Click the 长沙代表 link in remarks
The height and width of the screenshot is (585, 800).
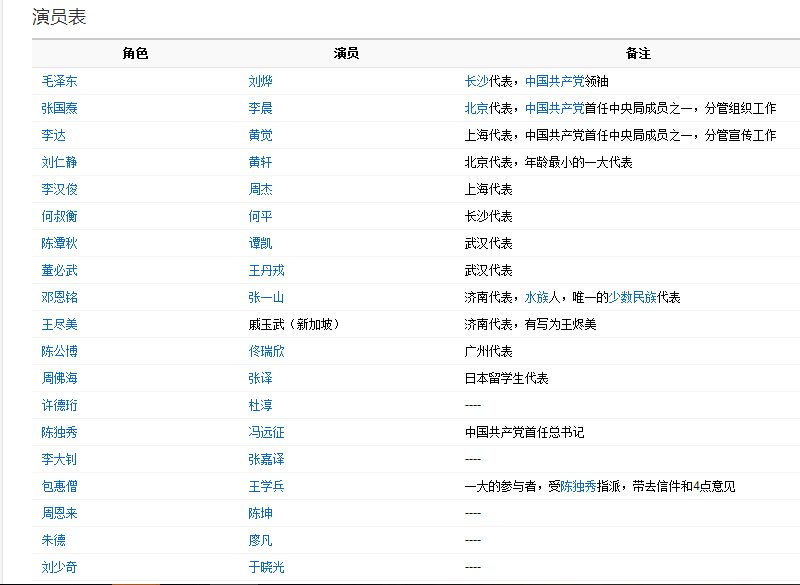(477, 81)
